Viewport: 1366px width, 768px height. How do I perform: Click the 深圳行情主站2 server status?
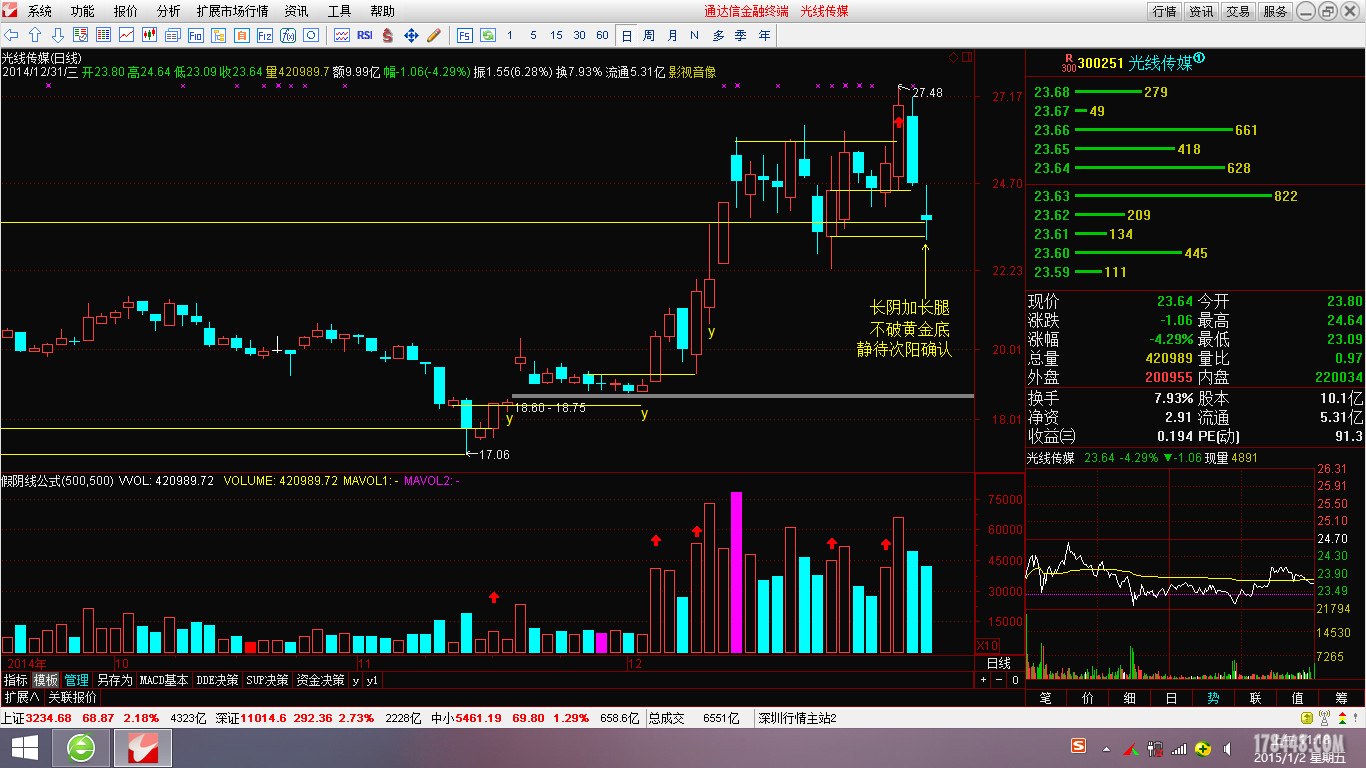pos(797,718)
